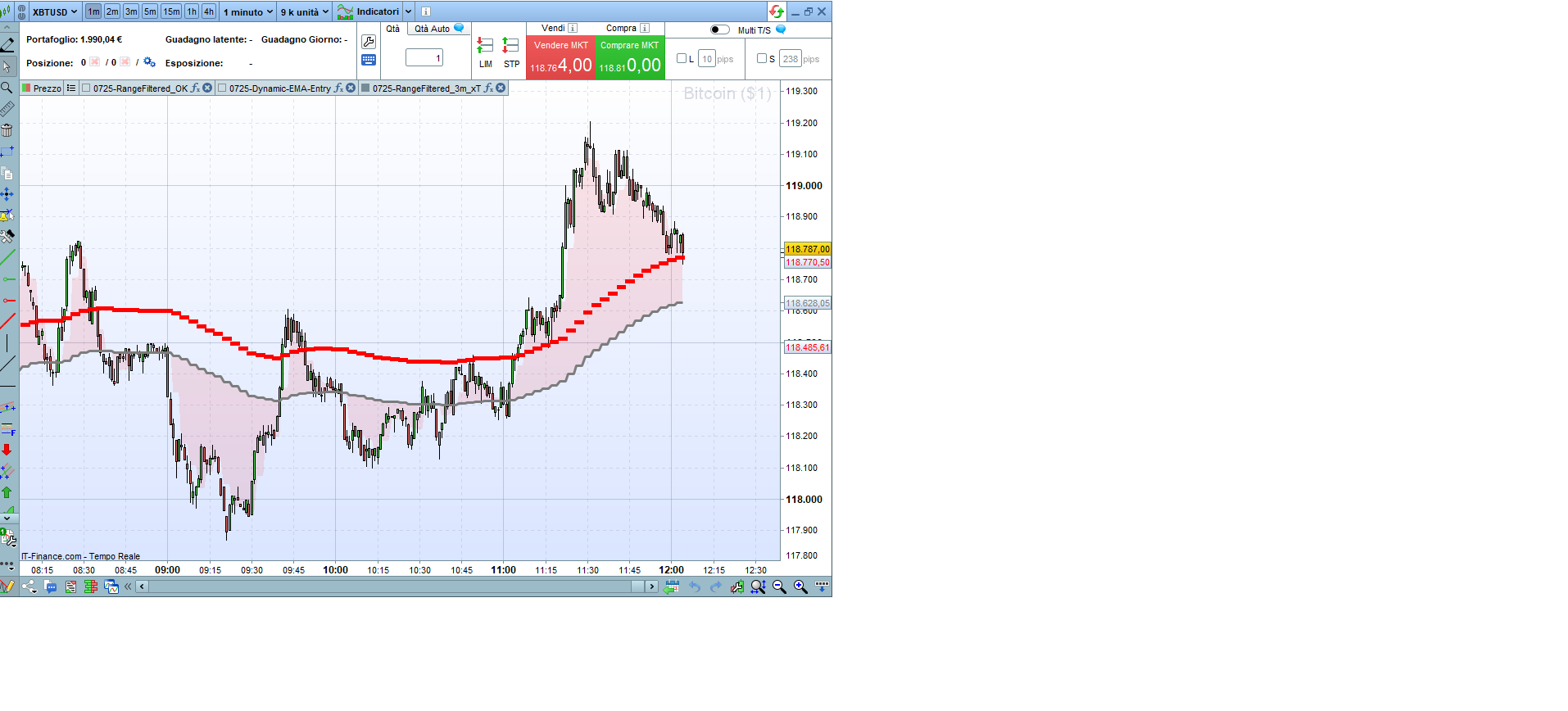Click the L pips field showing 10

pos(707,59)
